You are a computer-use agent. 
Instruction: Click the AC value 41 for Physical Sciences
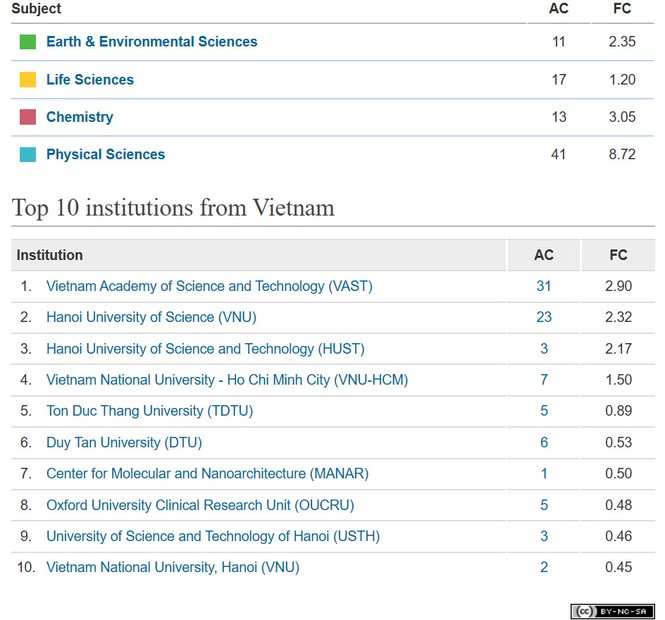click(559, 154)
